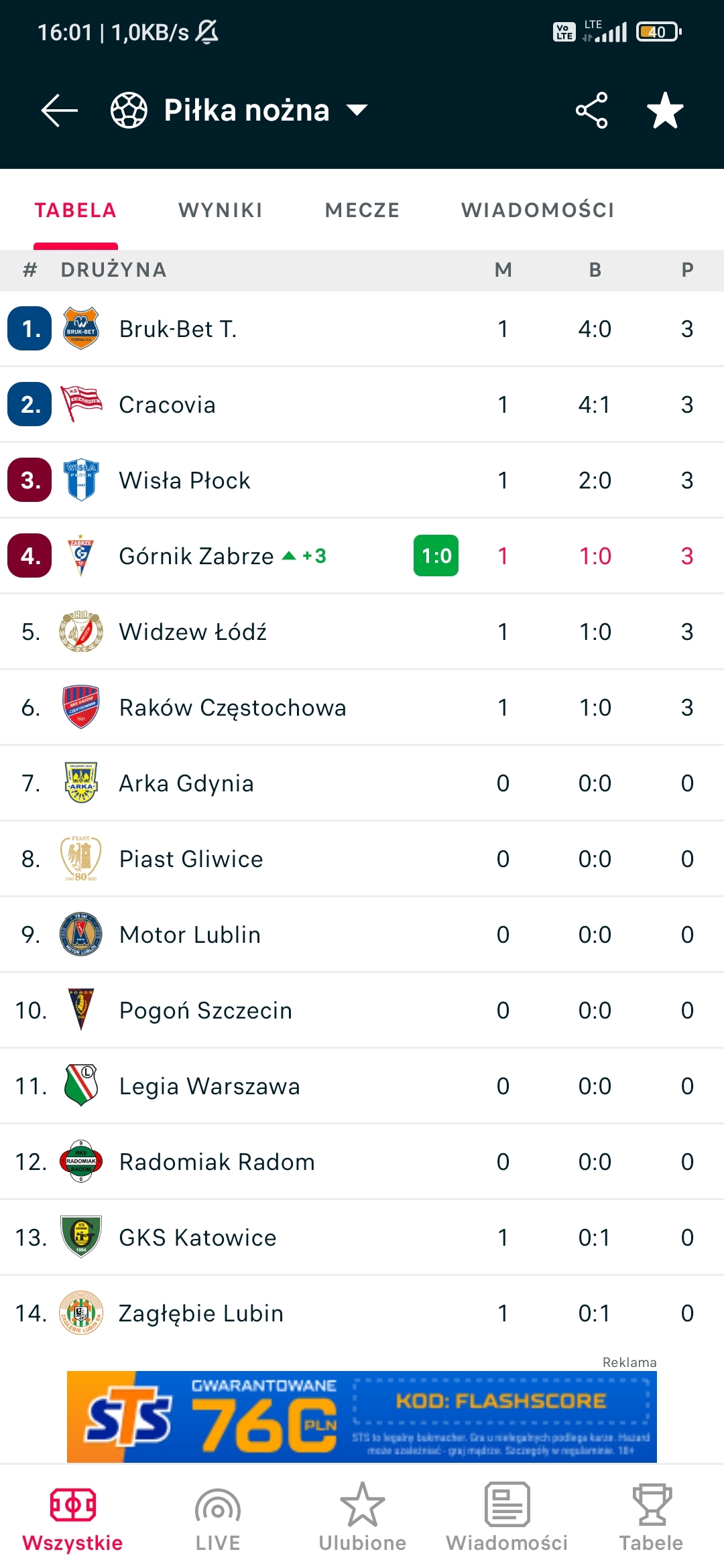Switch to the WYNIKI tab

coord(221,210)
